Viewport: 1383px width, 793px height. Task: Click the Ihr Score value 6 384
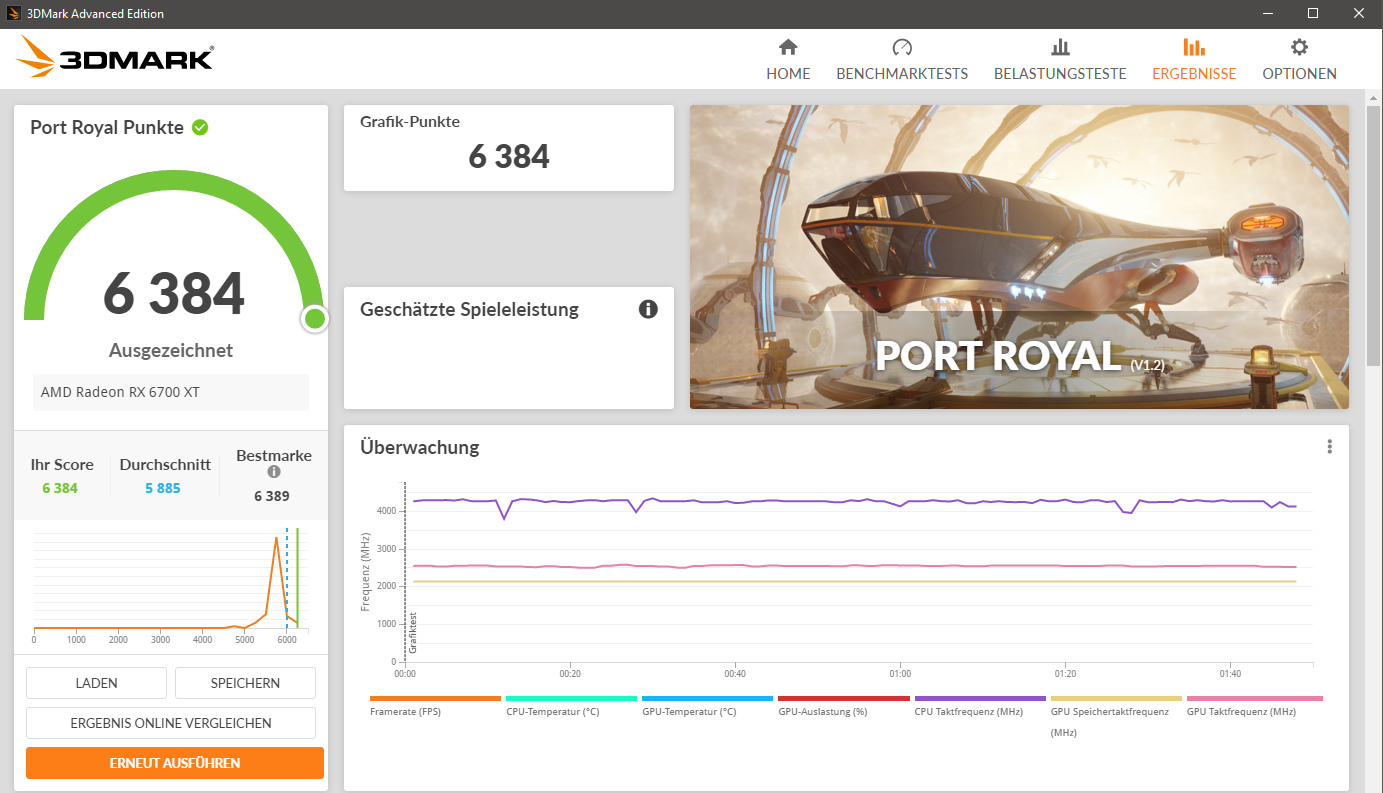coord(60,488)
